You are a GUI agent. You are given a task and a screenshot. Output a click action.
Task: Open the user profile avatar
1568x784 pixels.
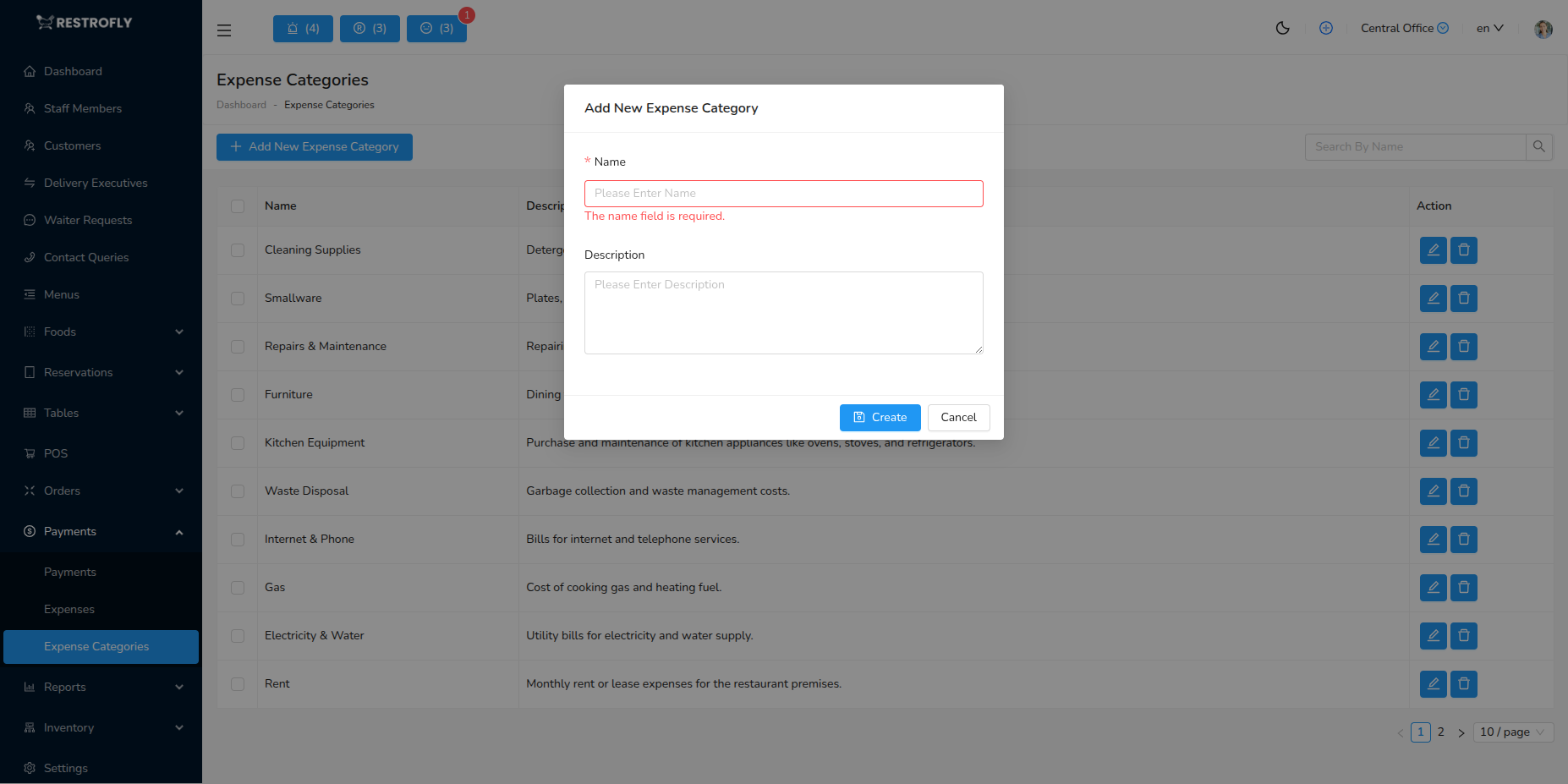click(x=1543, y=28)
